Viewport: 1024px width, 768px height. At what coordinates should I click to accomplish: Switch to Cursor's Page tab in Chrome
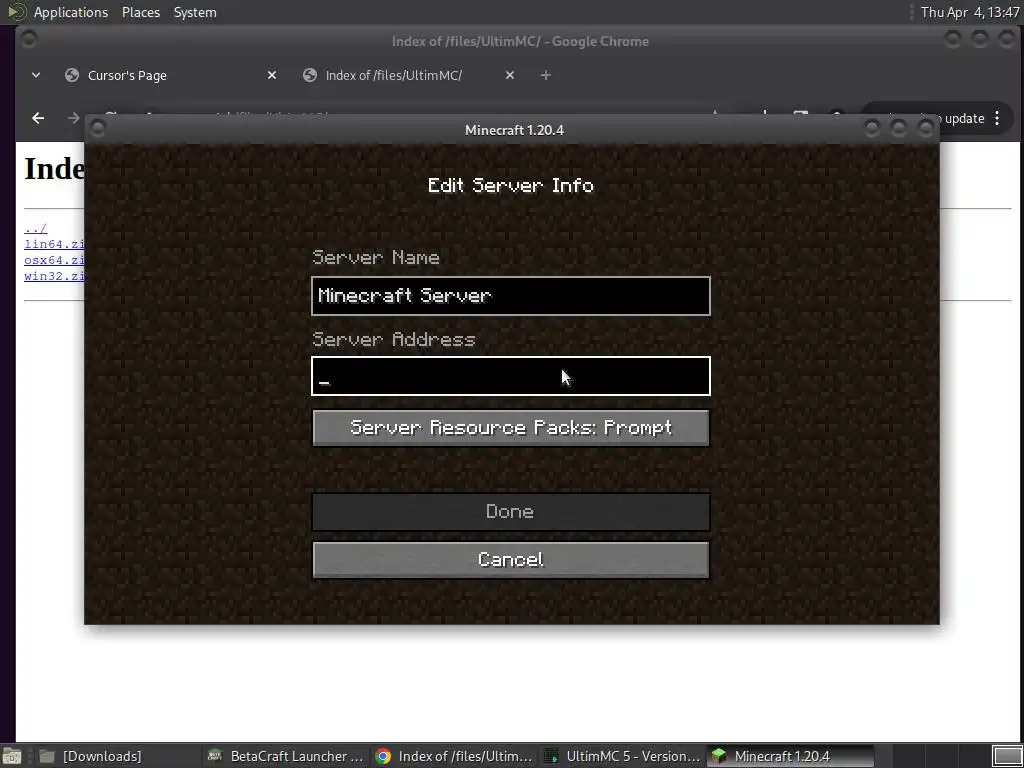(170, 76)
